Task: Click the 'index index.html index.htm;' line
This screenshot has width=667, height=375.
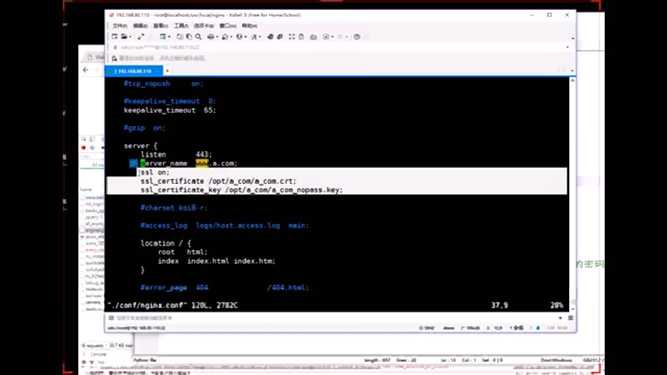Action: click(217, 261)
